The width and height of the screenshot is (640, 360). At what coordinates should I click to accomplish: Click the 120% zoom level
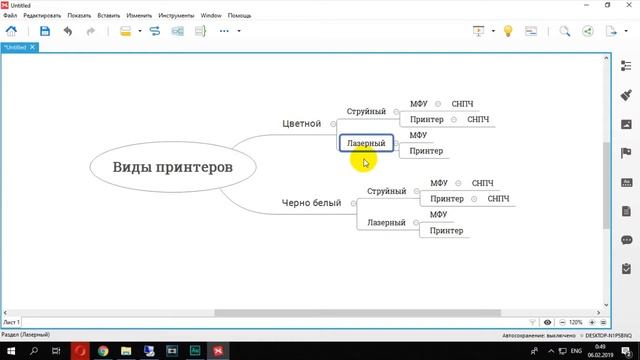(576, 322)
